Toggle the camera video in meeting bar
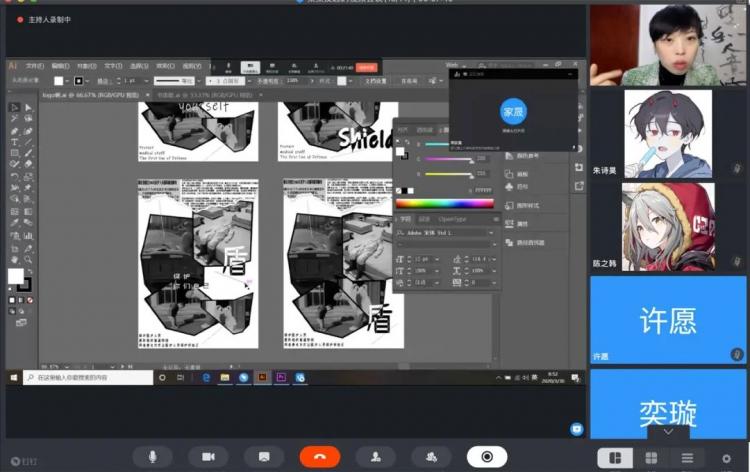The height and width of the screenshot is (472, 750). 208,457
